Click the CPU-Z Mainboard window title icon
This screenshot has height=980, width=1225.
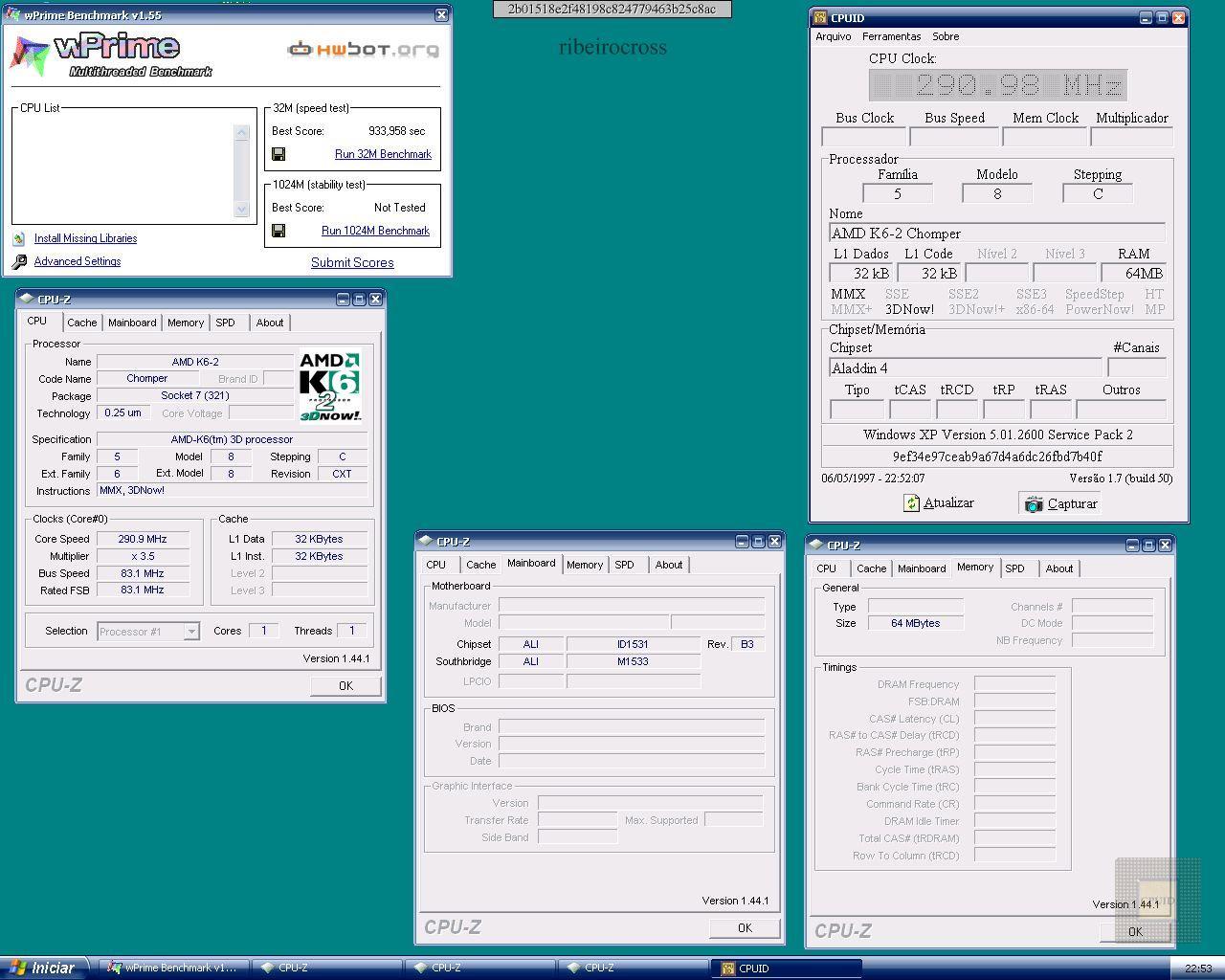426,541
